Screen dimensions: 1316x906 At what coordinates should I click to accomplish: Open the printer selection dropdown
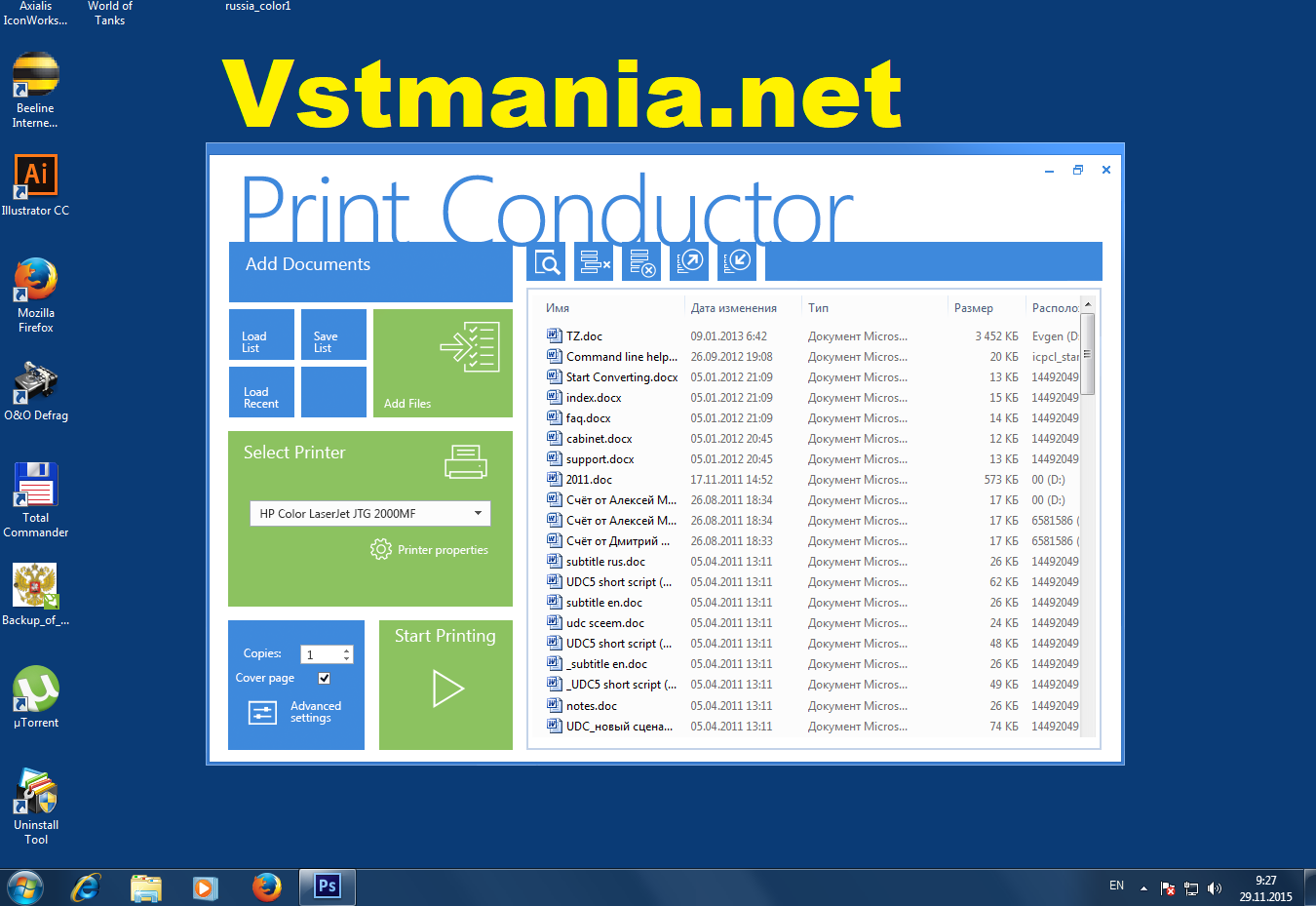478,513
